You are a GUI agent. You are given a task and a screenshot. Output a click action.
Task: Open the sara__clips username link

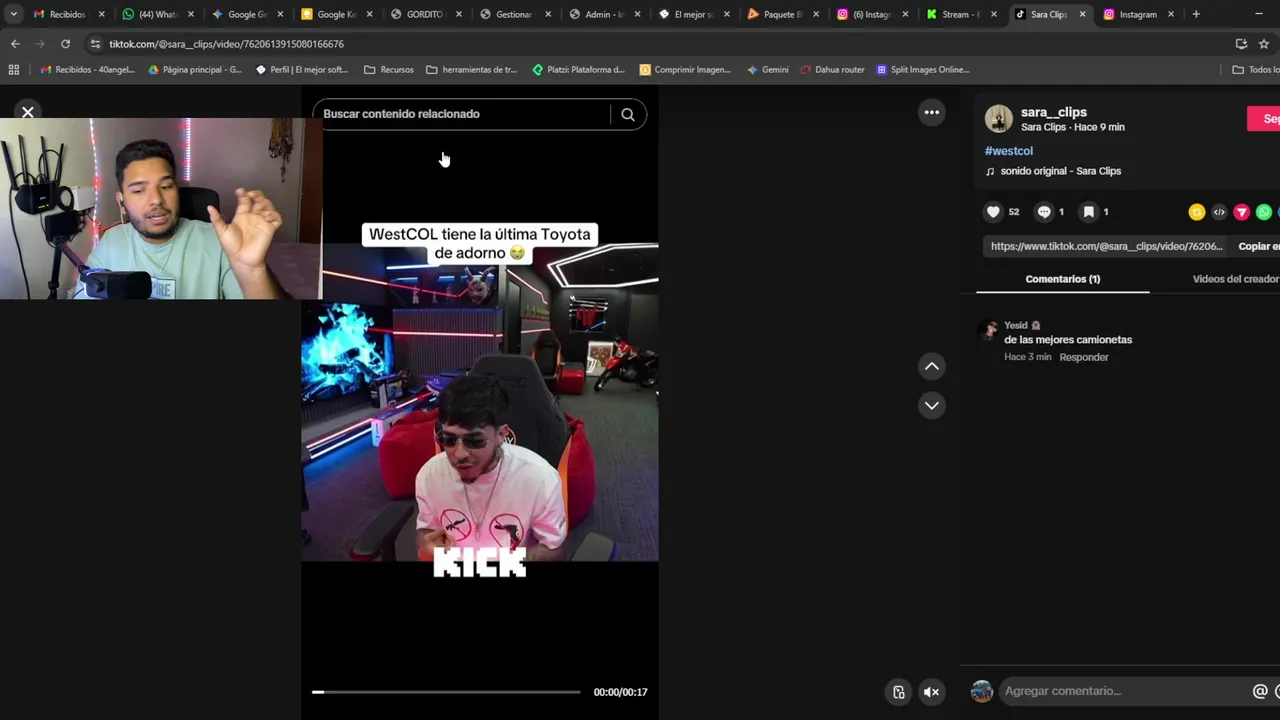pos(1053,112)
